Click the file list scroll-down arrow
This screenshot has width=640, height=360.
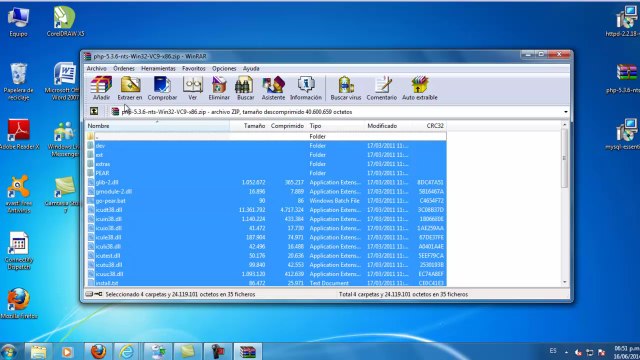tap(564, 282)
